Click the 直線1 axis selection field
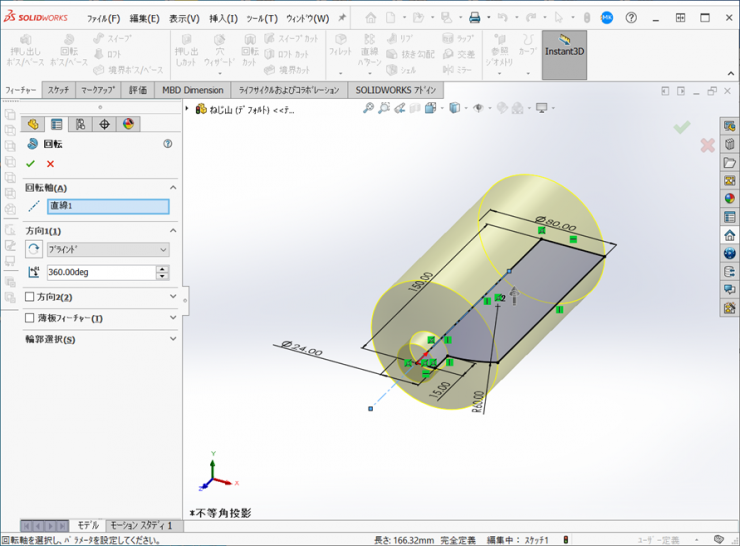This screenshot has height=546, width=740. coord(108,206)
